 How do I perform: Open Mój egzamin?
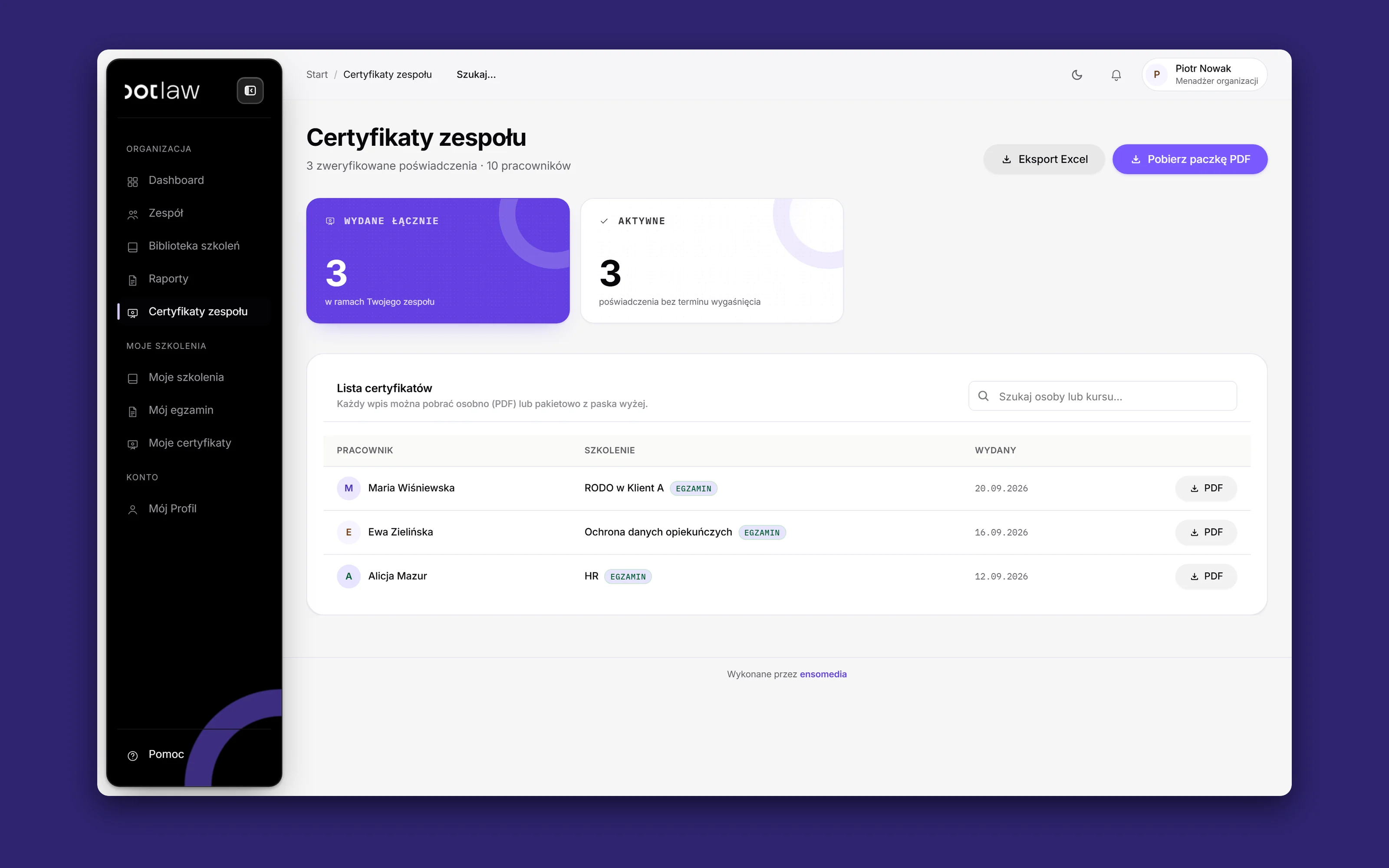(x=194, y=410)
